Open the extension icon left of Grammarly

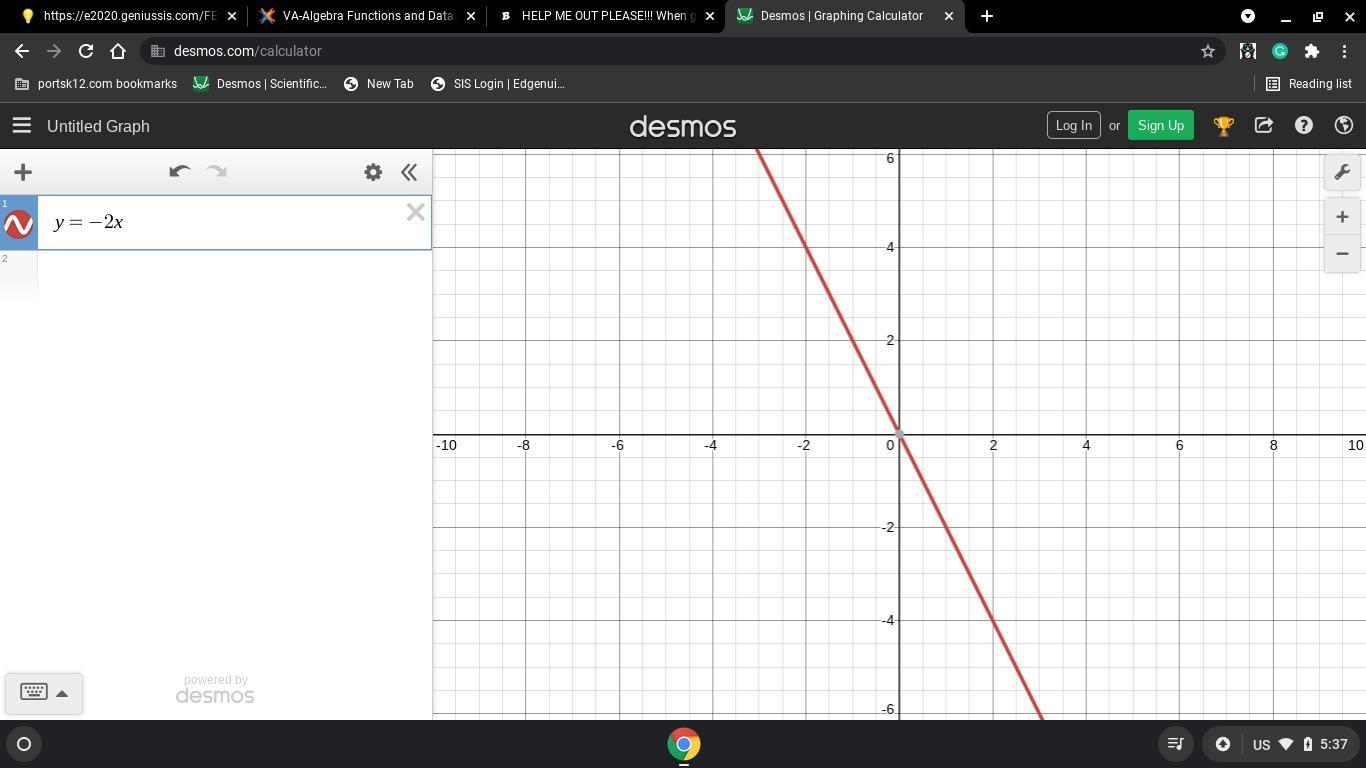[1248, 51]
